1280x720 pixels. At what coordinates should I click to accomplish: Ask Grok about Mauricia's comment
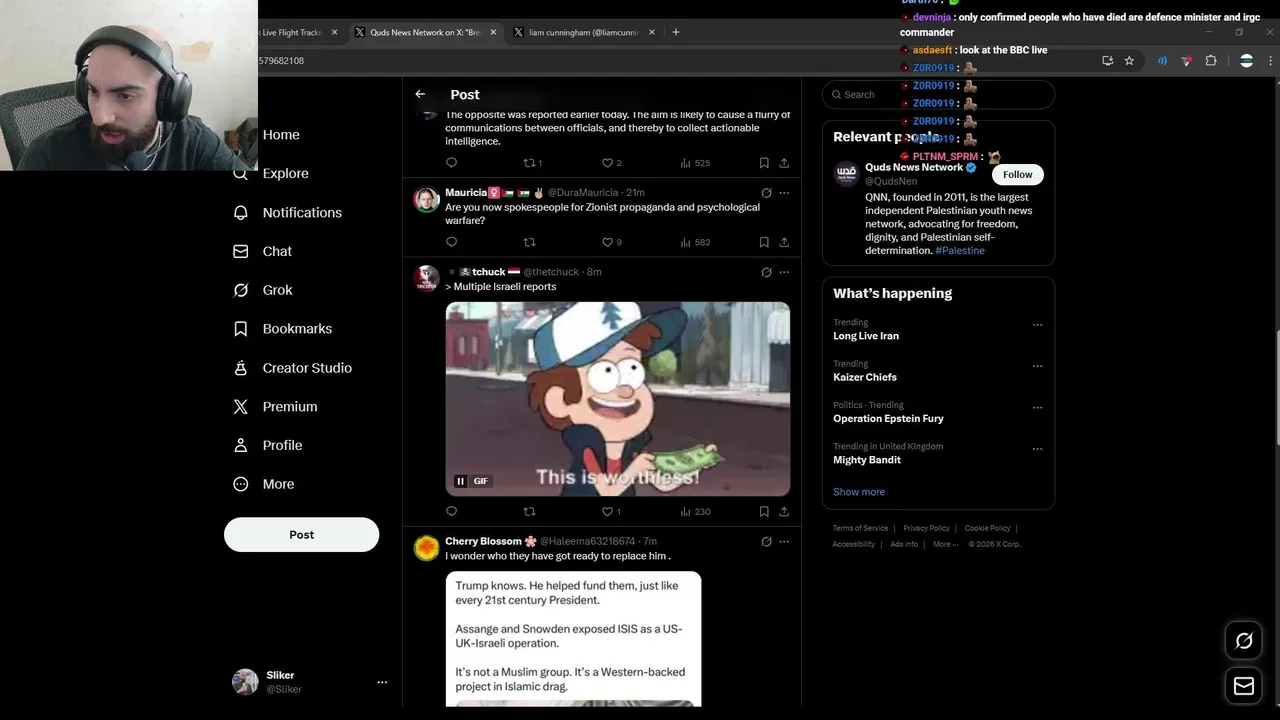(x=766, y=192)
